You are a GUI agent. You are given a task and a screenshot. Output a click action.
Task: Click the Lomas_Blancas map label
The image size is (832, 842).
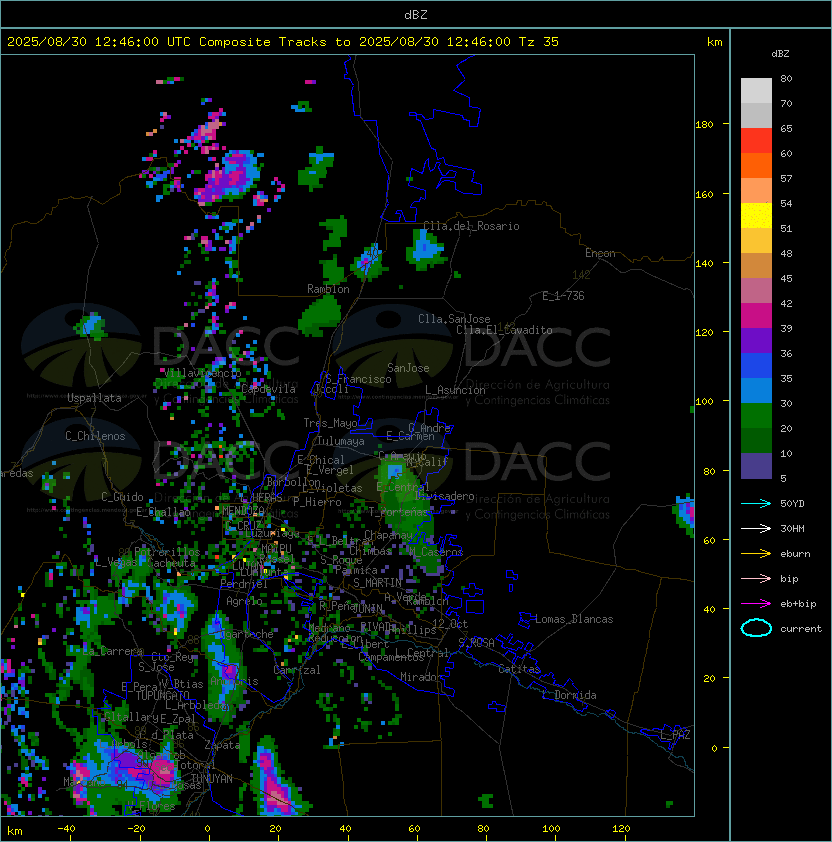[574, 619]
